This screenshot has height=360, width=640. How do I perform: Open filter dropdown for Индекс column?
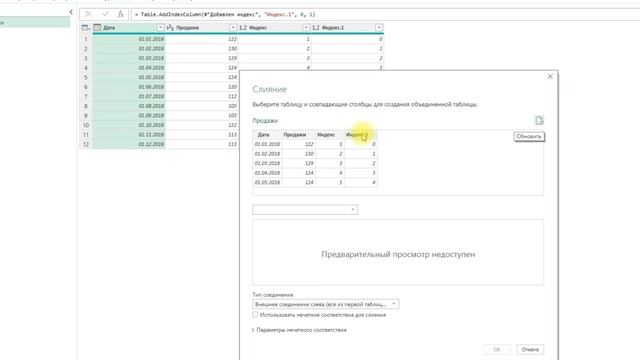pos(306,28)
